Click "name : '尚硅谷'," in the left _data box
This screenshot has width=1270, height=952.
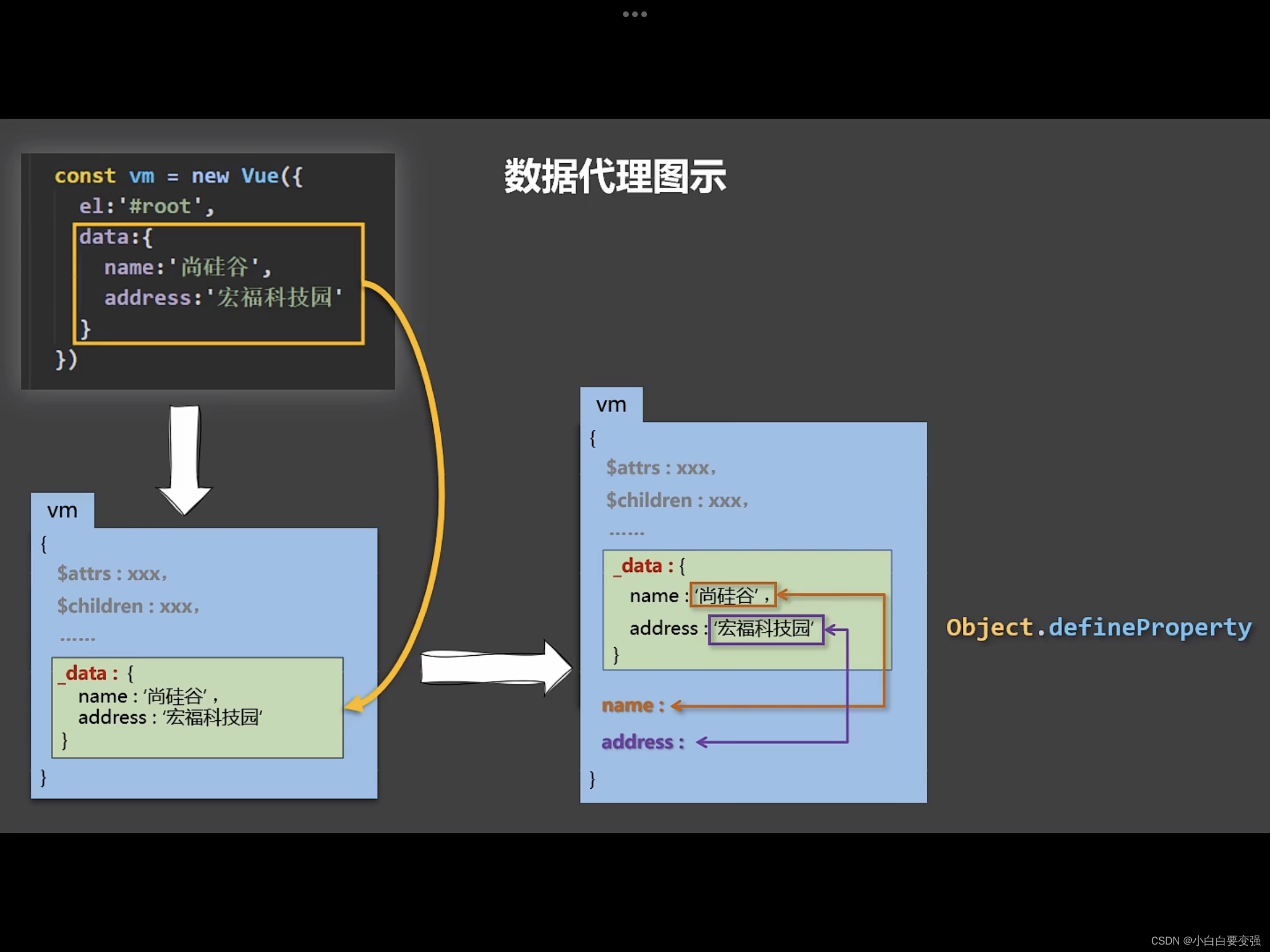pyautogui.click(x=148, y=696)
